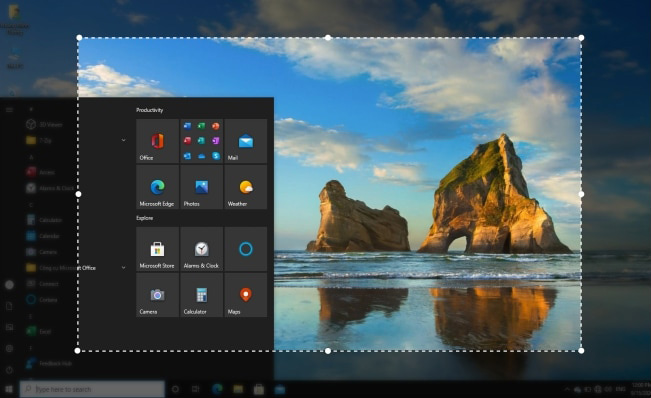Open the Camera tile
This screenshot has width=651, height=398.
click(x=157, y=295)
